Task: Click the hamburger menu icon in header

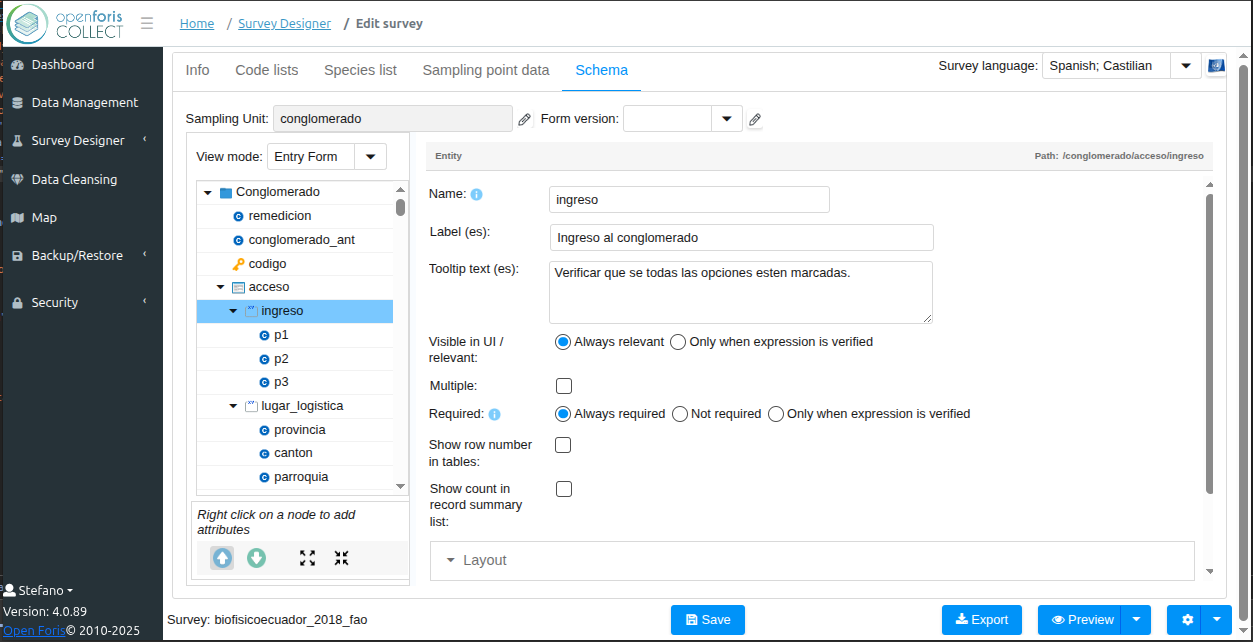Action: pos(147,23)
